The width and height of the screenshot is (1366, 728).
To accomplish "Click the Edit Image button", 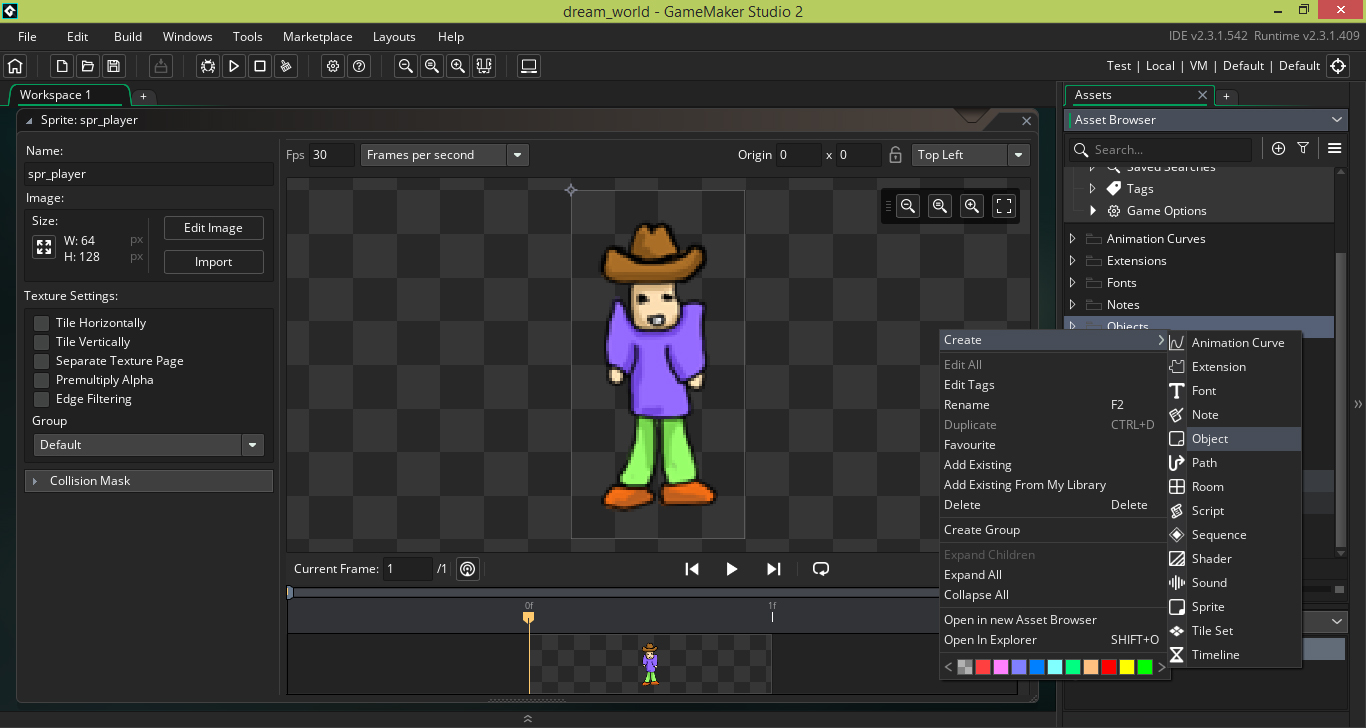I will pyautogui.click(x=214, y=228).
